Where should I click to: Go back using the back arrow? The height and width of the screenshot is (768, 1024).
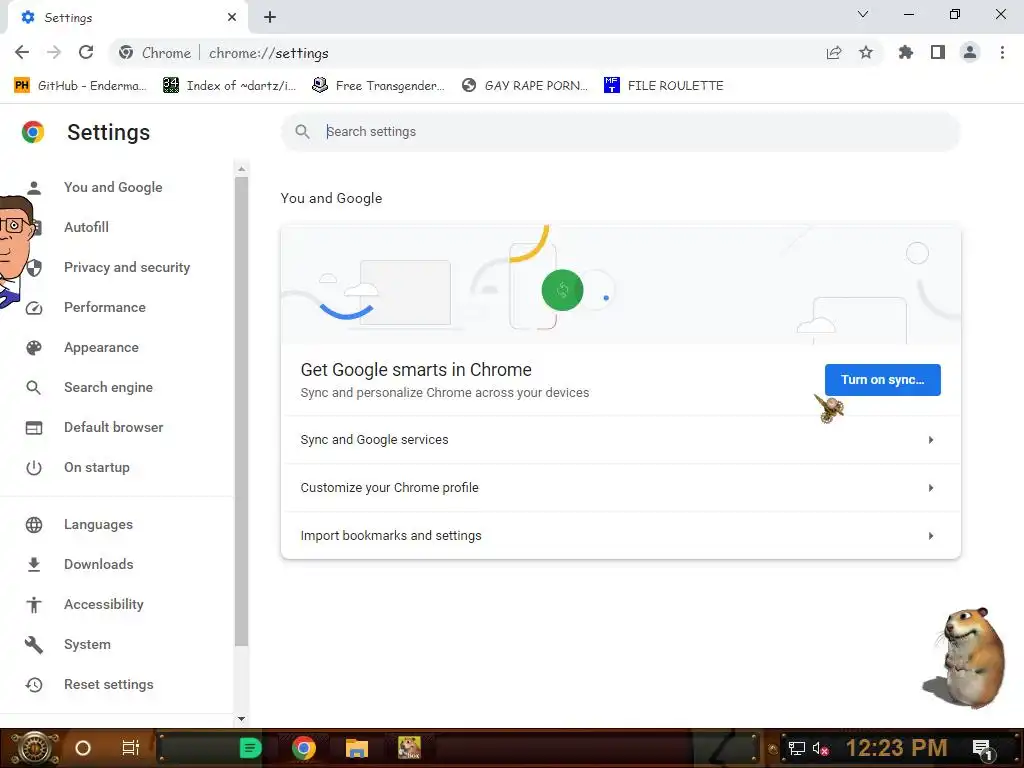(x=22, y=52)
